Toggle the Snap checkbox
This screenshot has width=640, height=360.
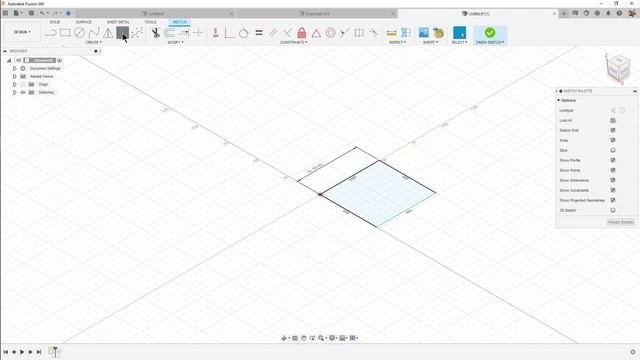(x=613, y=140)
